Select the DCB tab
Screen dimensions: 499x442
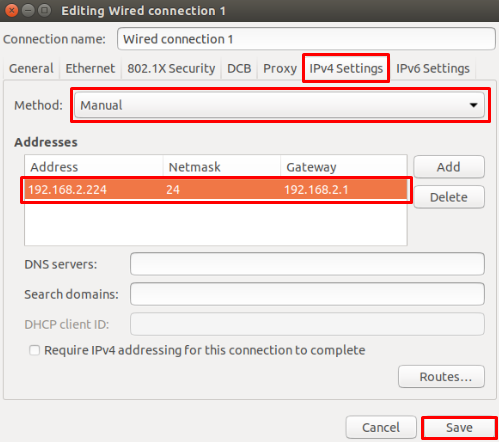239,68
